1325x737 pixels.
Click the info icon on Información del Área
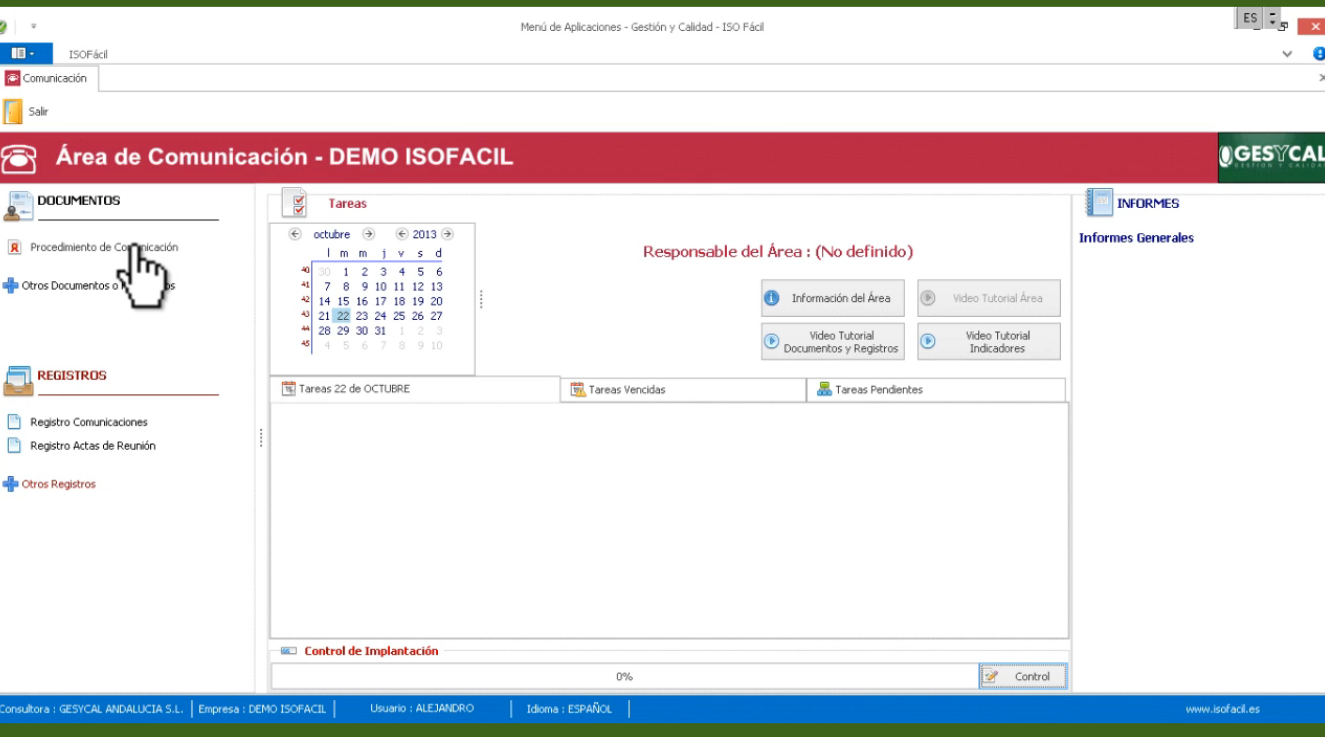coord(771,298)
